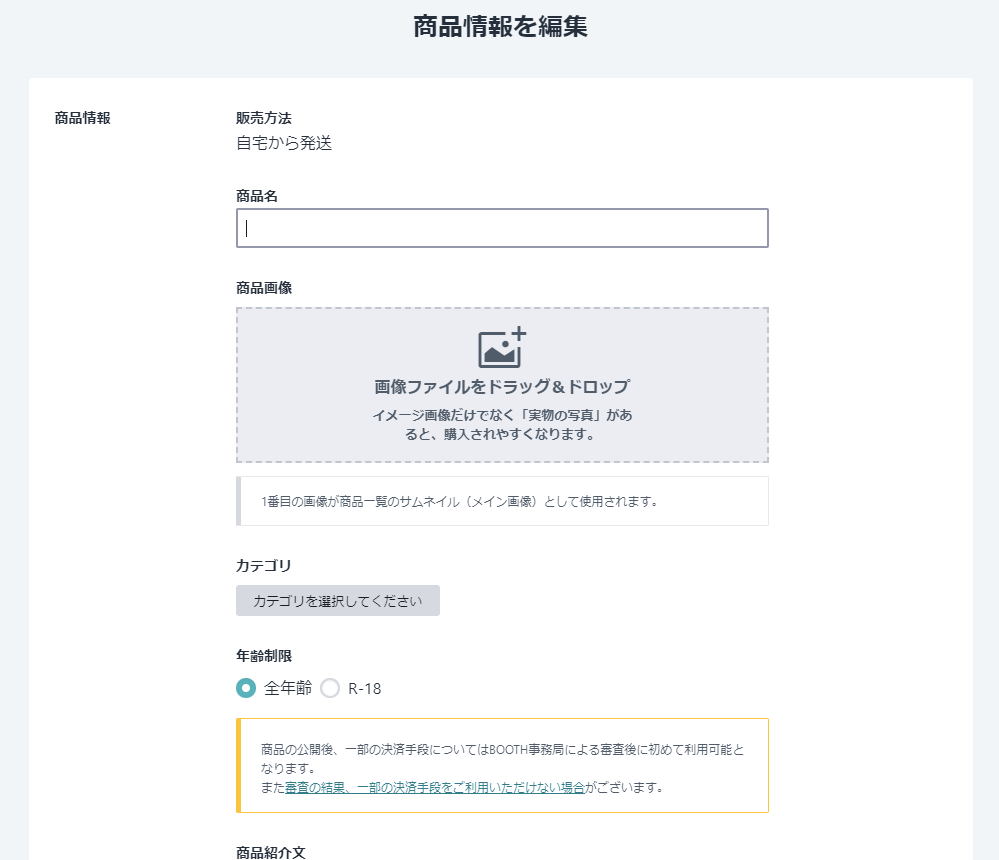
Task: Select the R-18 age restriction radio button
Action: pos(330,688)
